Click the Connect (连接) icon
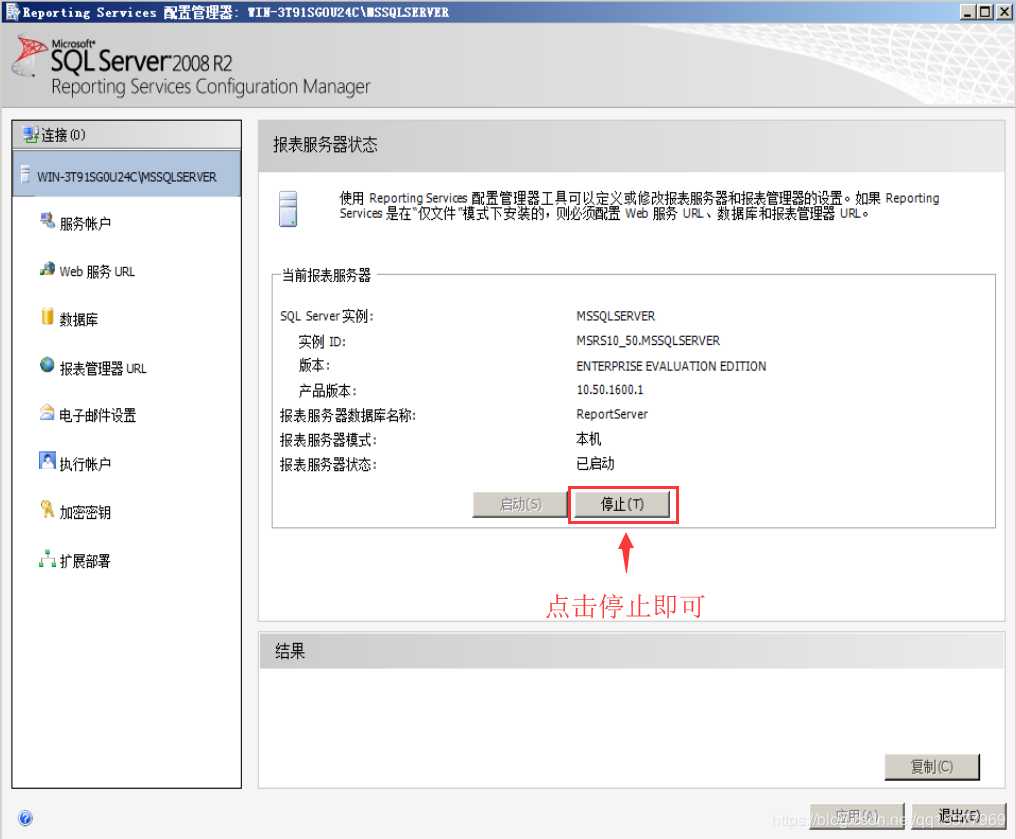The height and width of the screenshot is (839, 1016). pos(30,135)
